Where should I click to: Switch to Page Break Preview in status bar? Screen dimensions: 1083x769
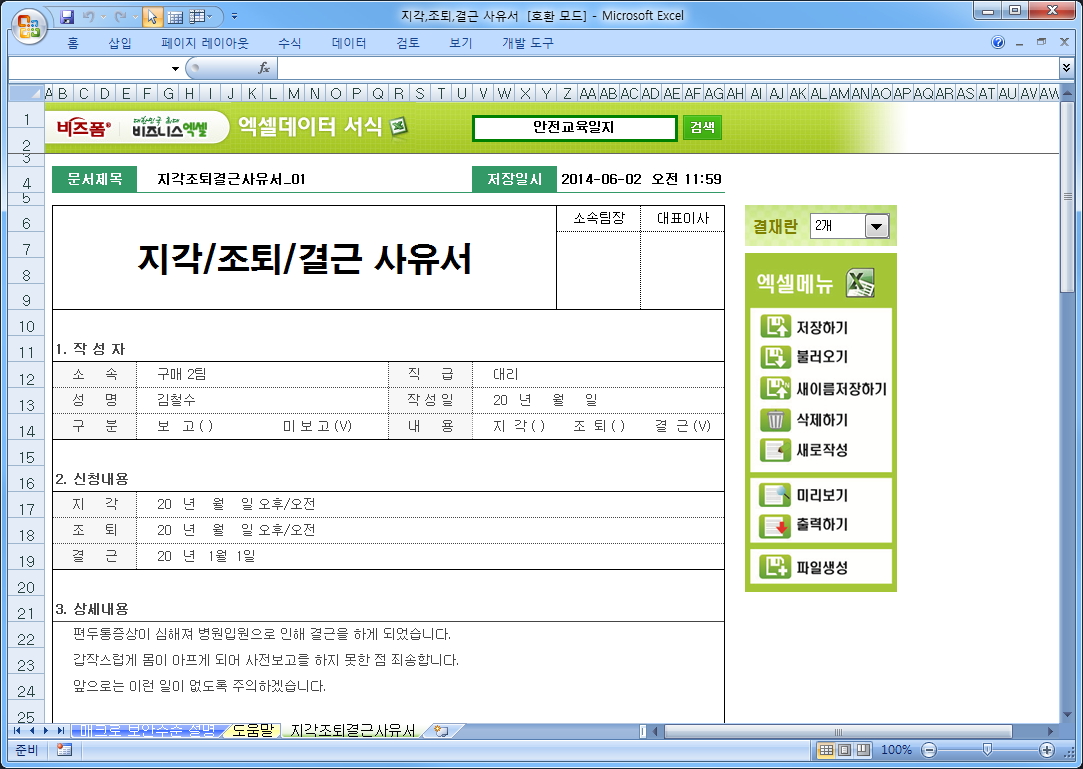863,750
